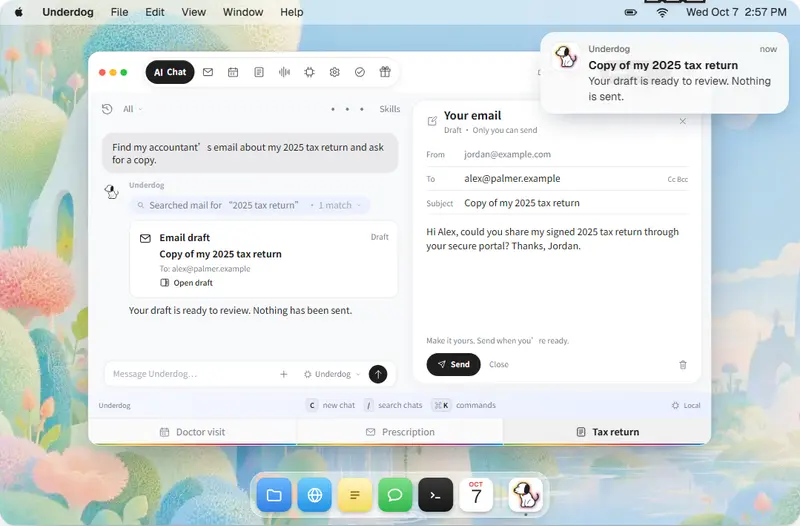Click the Subject field
Screen dimensions: 800x526
(557, 203)
